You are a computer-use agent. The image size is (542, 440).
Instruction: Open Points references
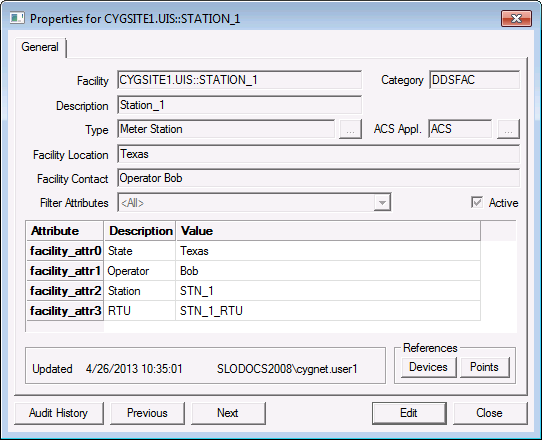point(484,367)
